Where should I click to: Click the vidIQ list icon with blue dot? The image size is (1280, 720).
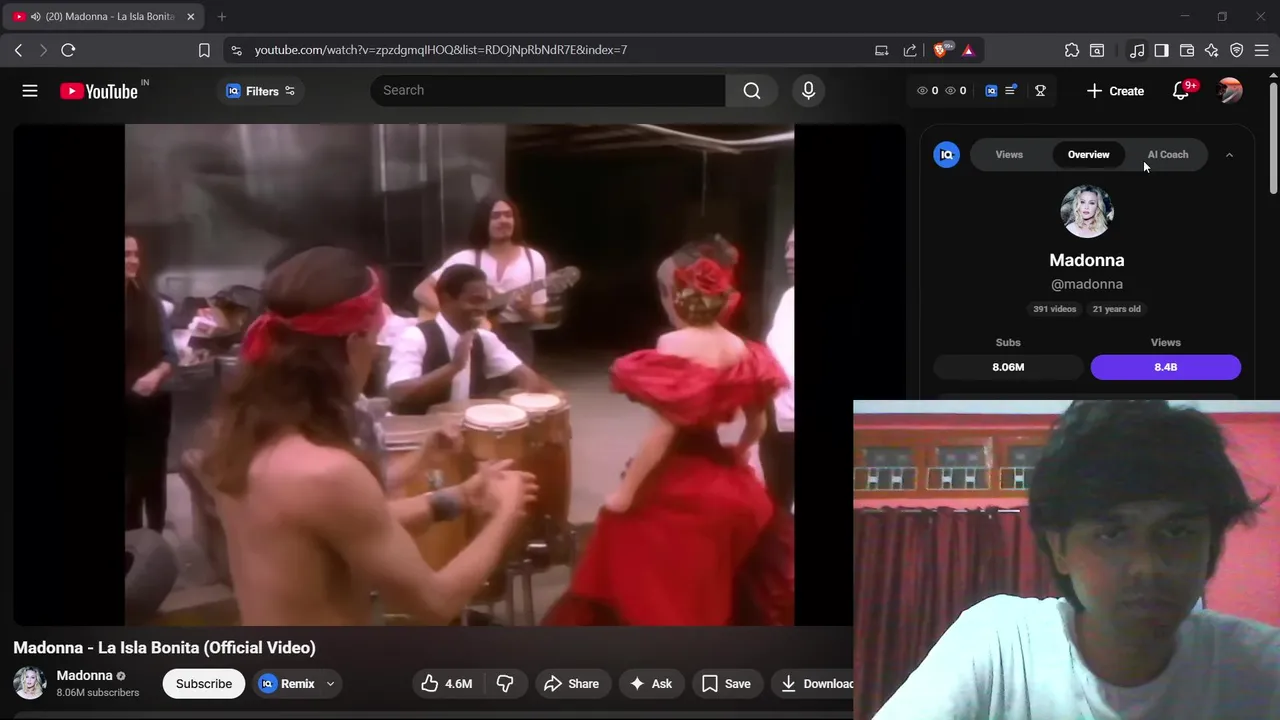coord(1010,91)
